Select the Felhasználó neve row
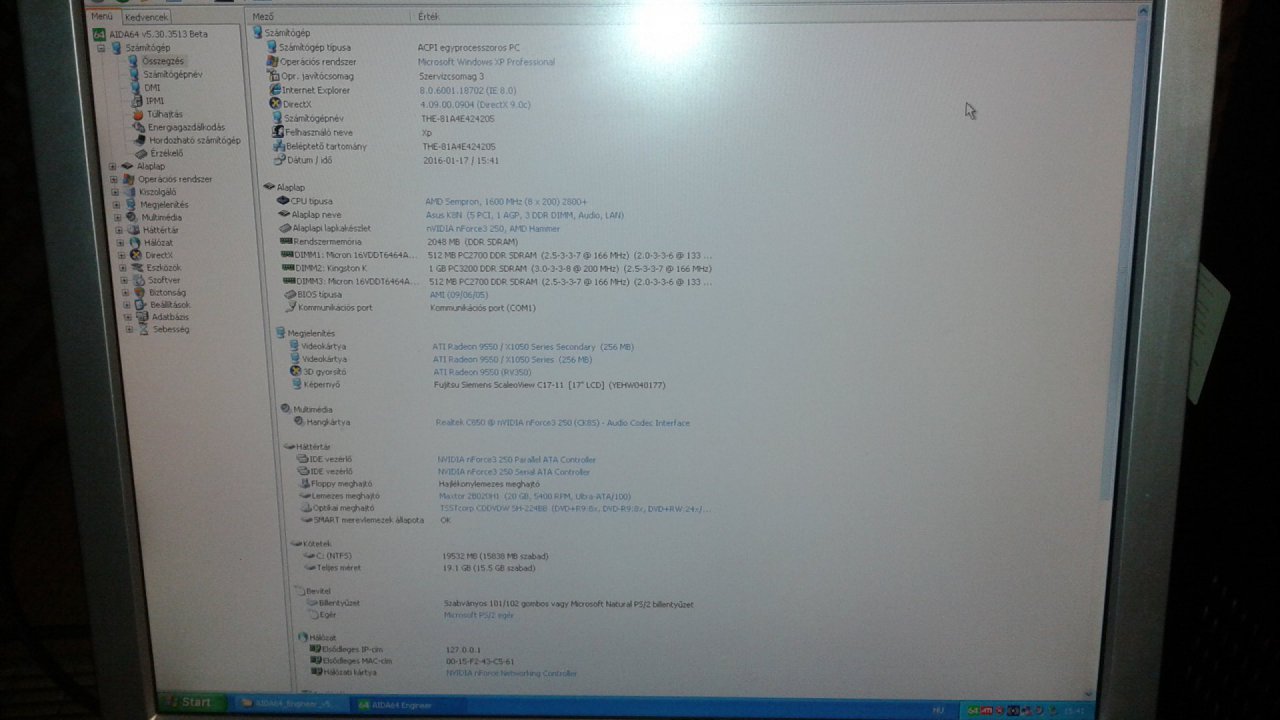This screenshot has height=720, width=1280. pyautogui.click(x=352, y=132)
